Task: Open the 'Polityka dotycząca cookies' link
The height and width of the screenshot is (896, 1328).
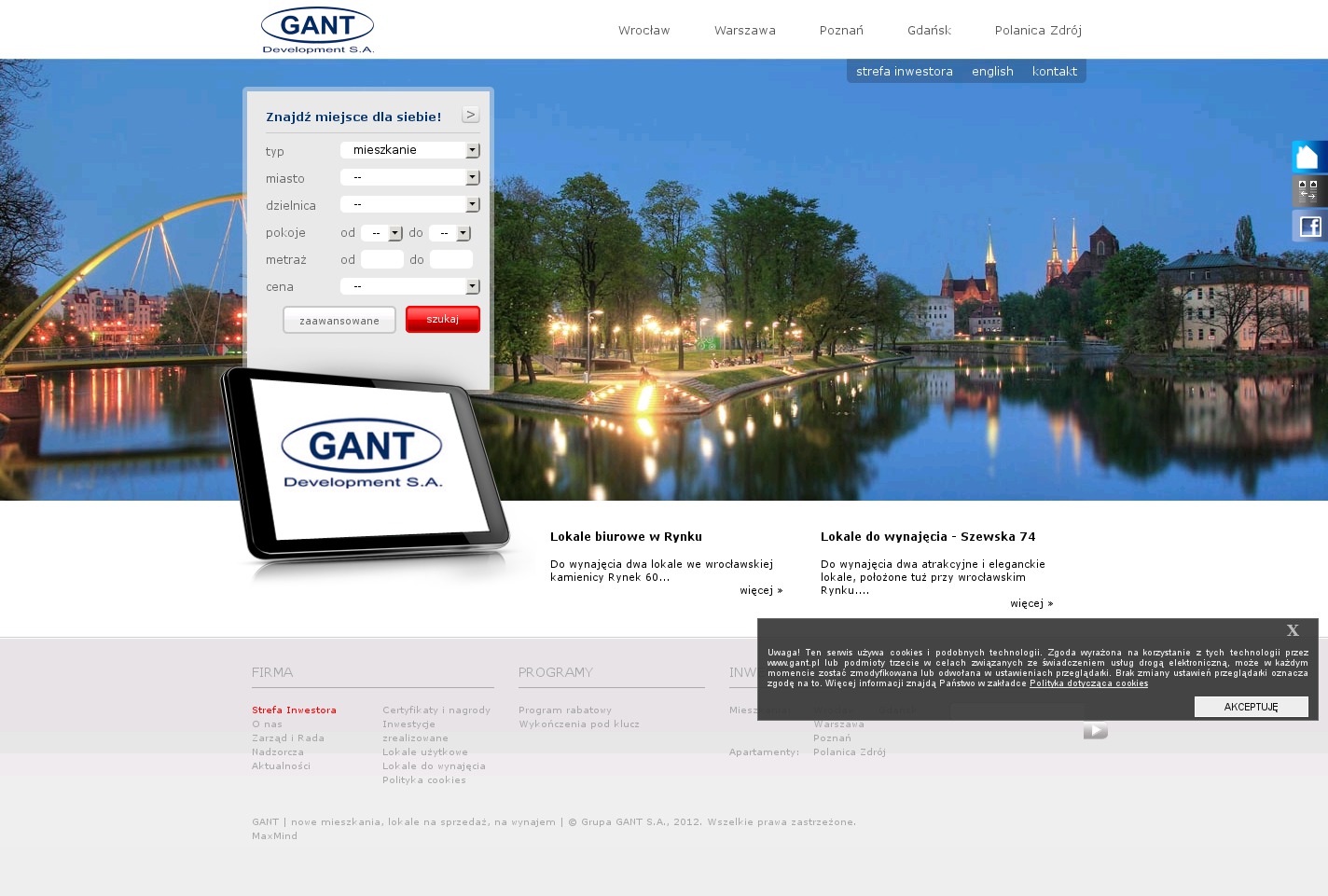Action: (1088, 683)
